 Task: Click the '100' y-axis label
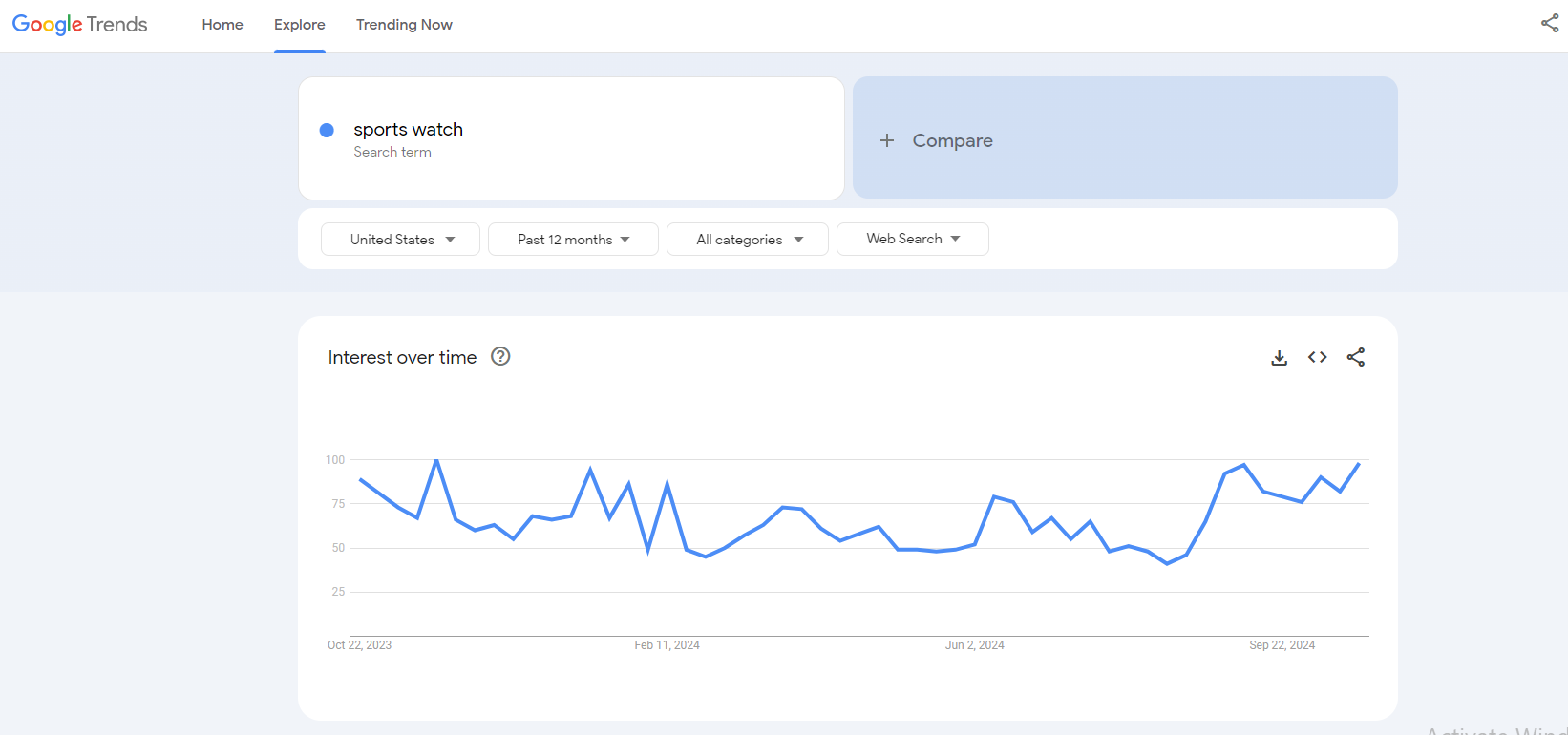(335, 460)
